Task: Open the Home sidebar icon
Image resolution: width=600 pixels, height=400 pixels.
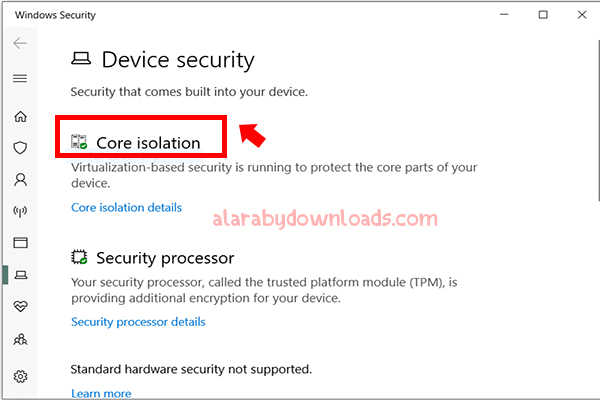Action: click(20, 116)
